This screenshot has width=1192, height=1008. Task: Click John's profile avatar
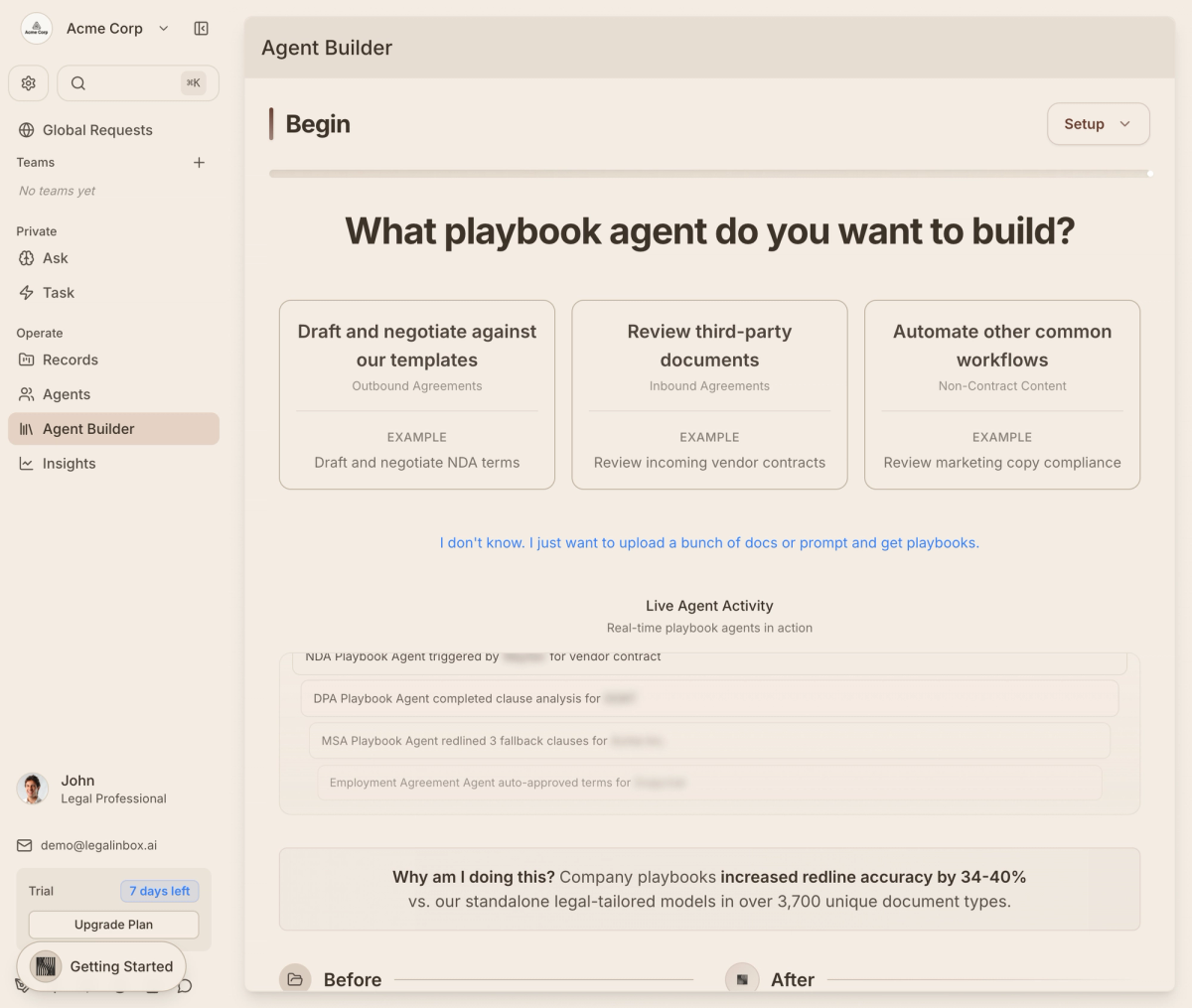[33, 790]
